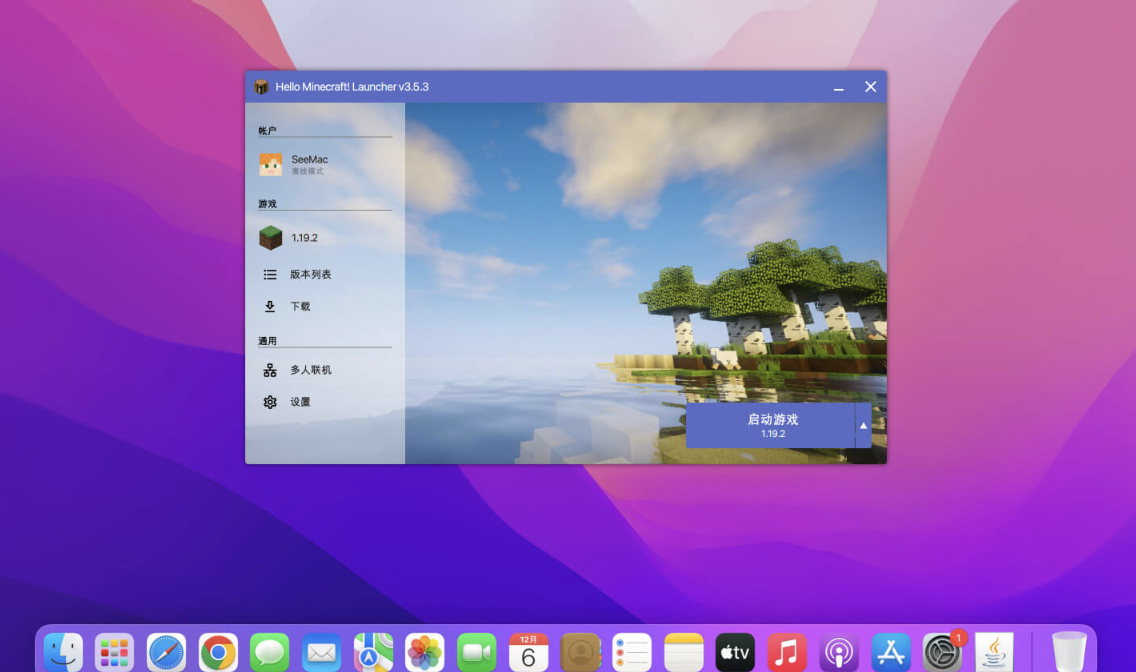Launch game with 启动游戏 button

click(771, 425)
